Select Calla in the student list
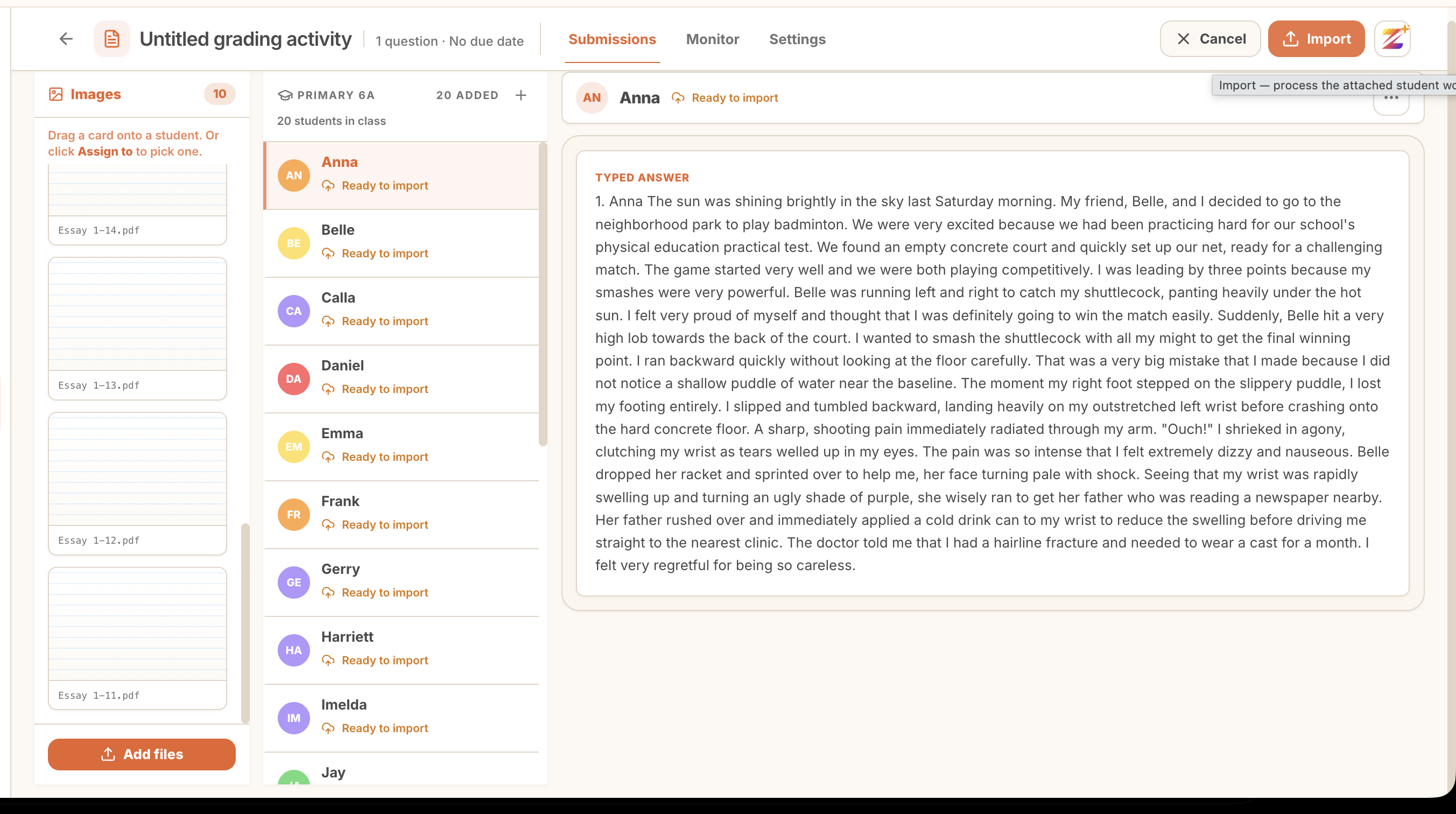 tap(402, 311)
